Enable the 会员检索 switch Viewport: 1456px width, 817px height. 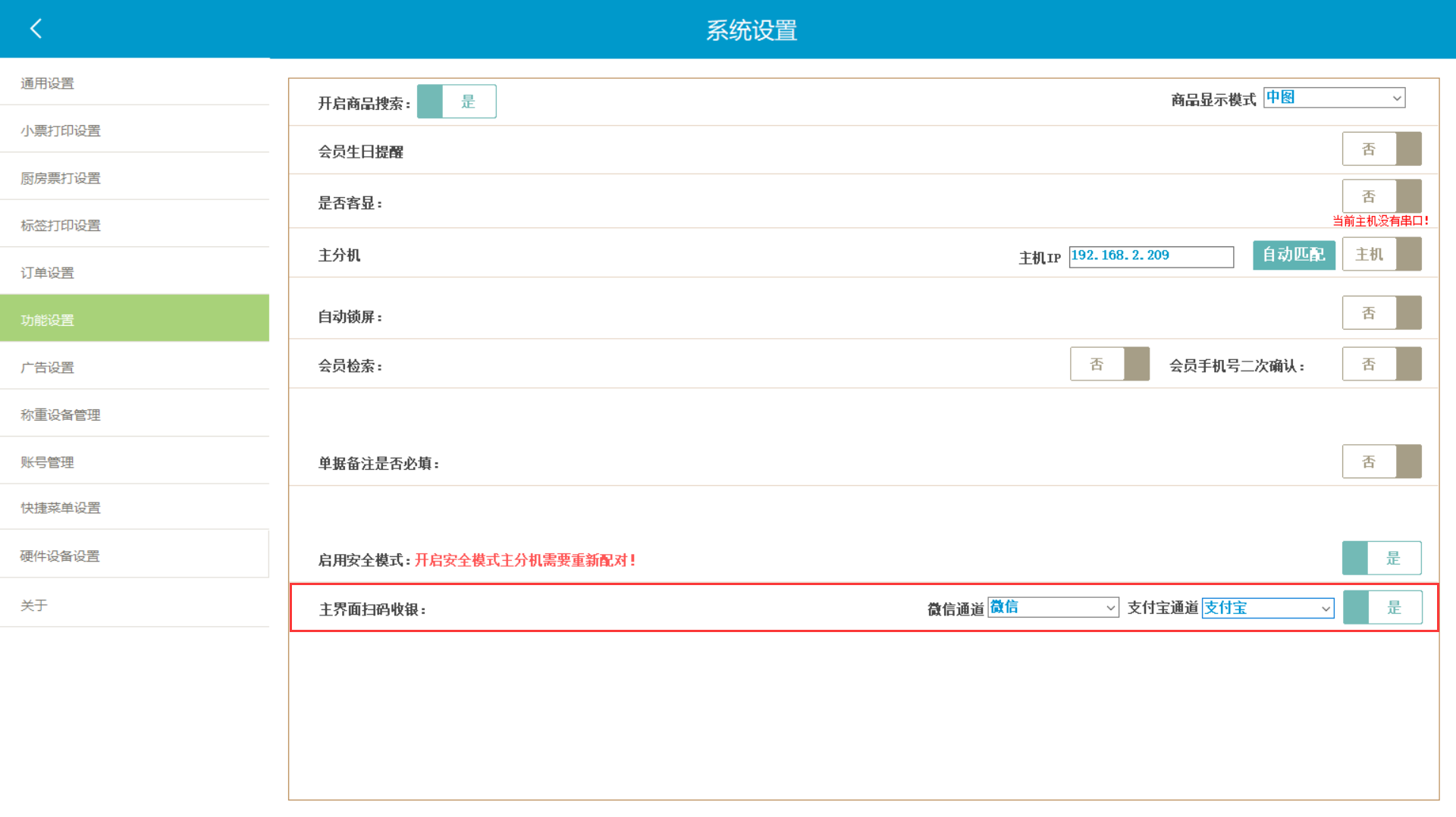(1109, 365)
